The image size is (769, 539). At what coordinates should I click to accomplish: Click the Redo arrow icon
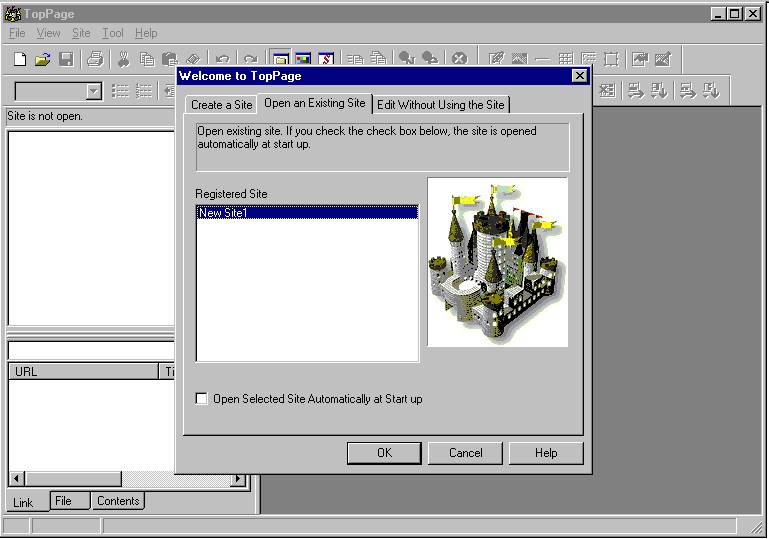click(251, 59)
